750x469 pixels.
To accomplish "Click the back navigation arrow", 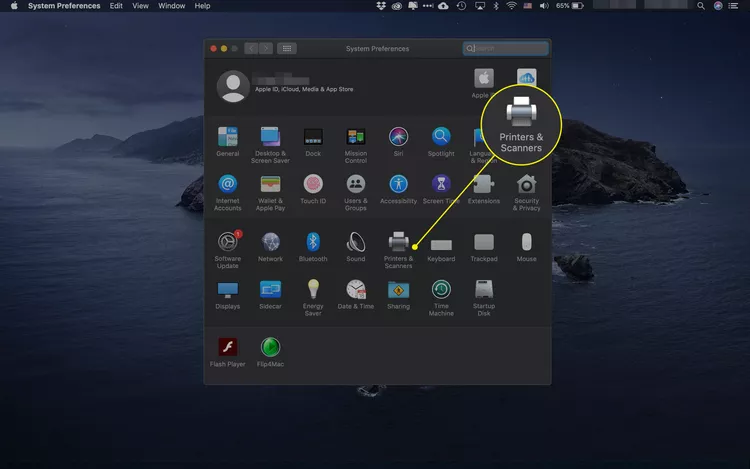I will [x=251, y=48].
